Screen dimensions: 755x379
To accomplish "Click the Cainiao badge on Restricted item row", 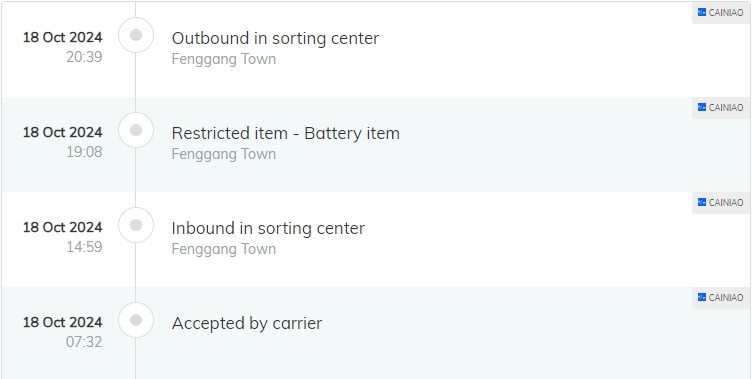I will [721, 107].
